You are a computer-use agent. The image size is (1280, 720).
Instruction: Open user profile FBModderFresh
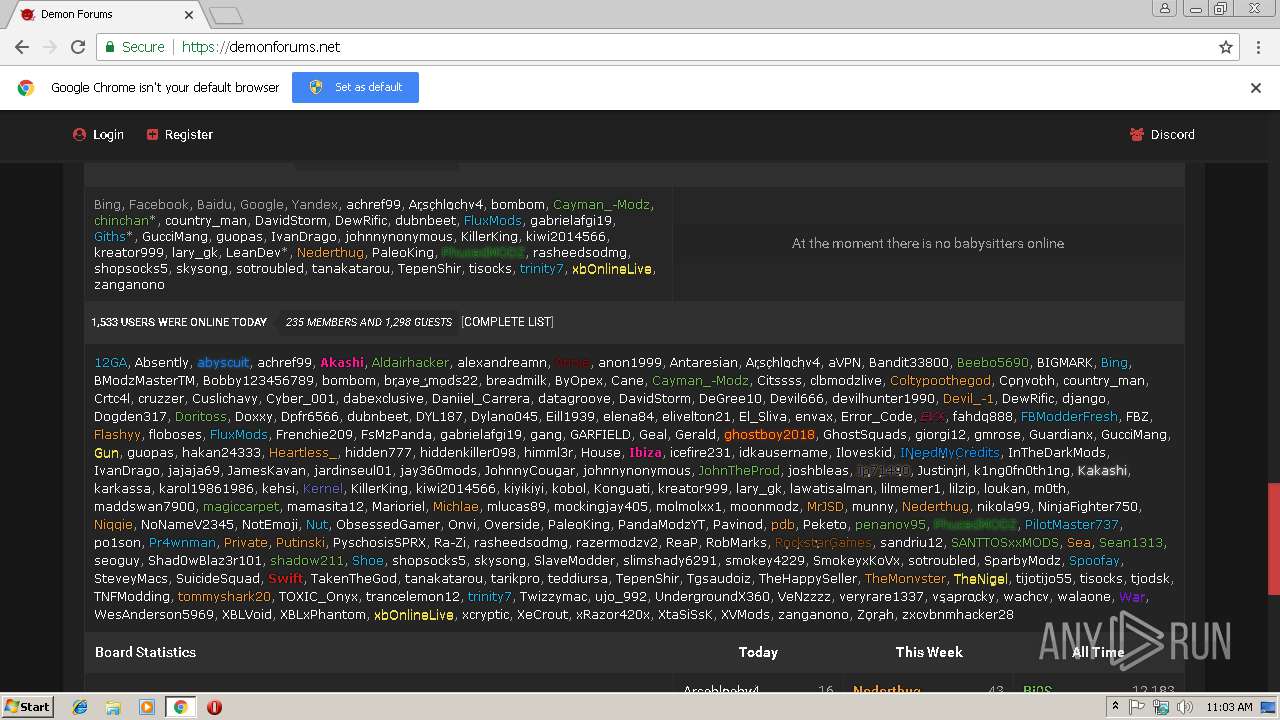coord(1069,417)
